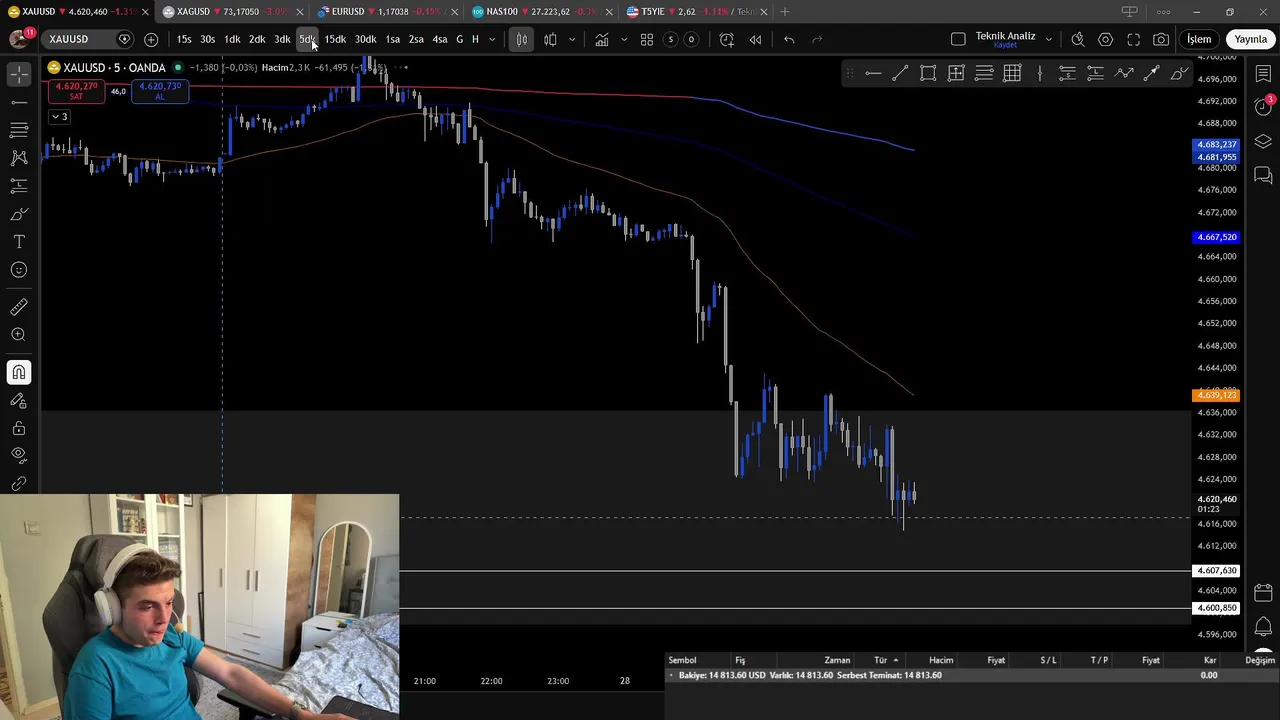Select trend line in favorites toolbar

click(x=900, y=73)
